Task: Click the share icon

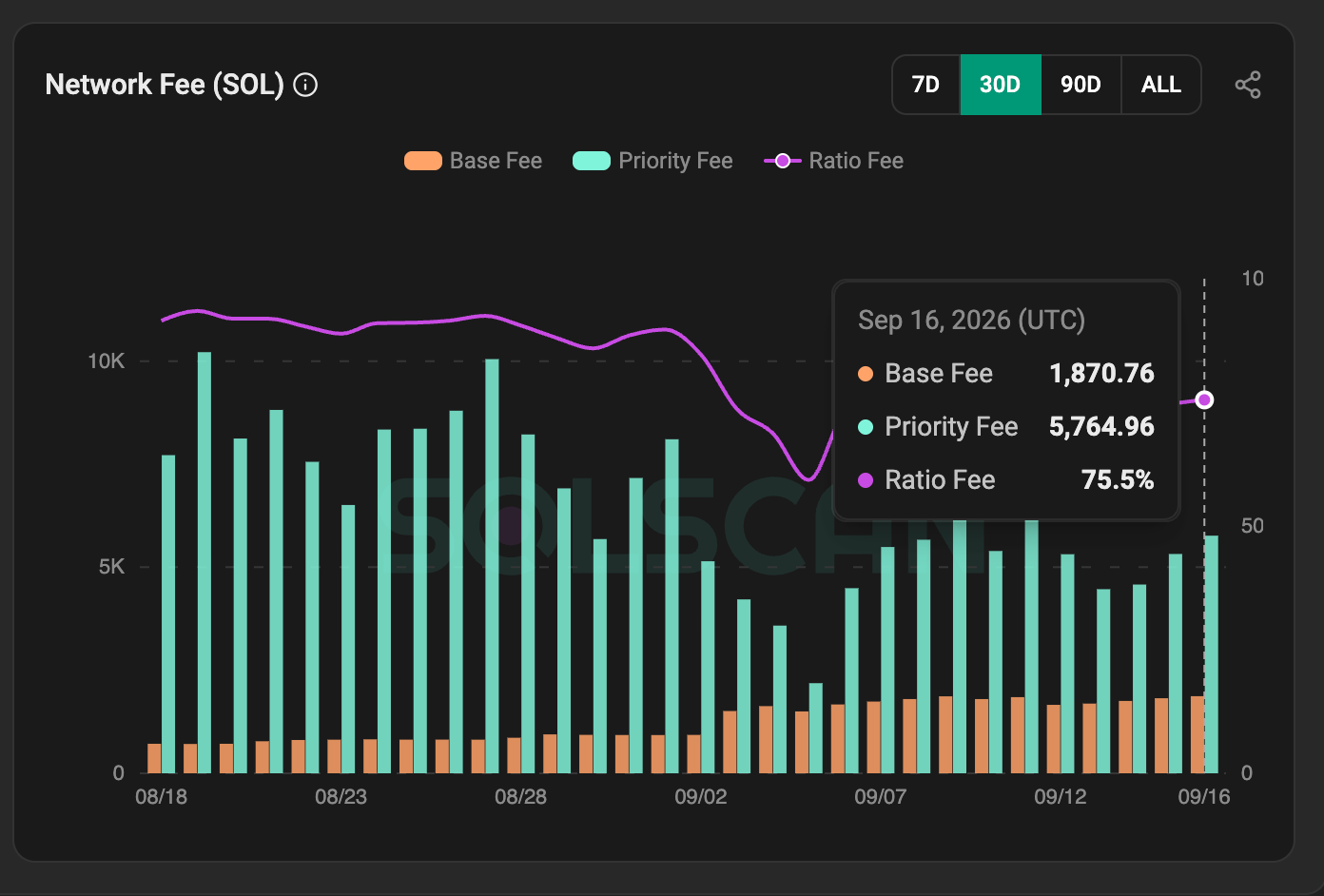Action: [x=1248, y=85]
